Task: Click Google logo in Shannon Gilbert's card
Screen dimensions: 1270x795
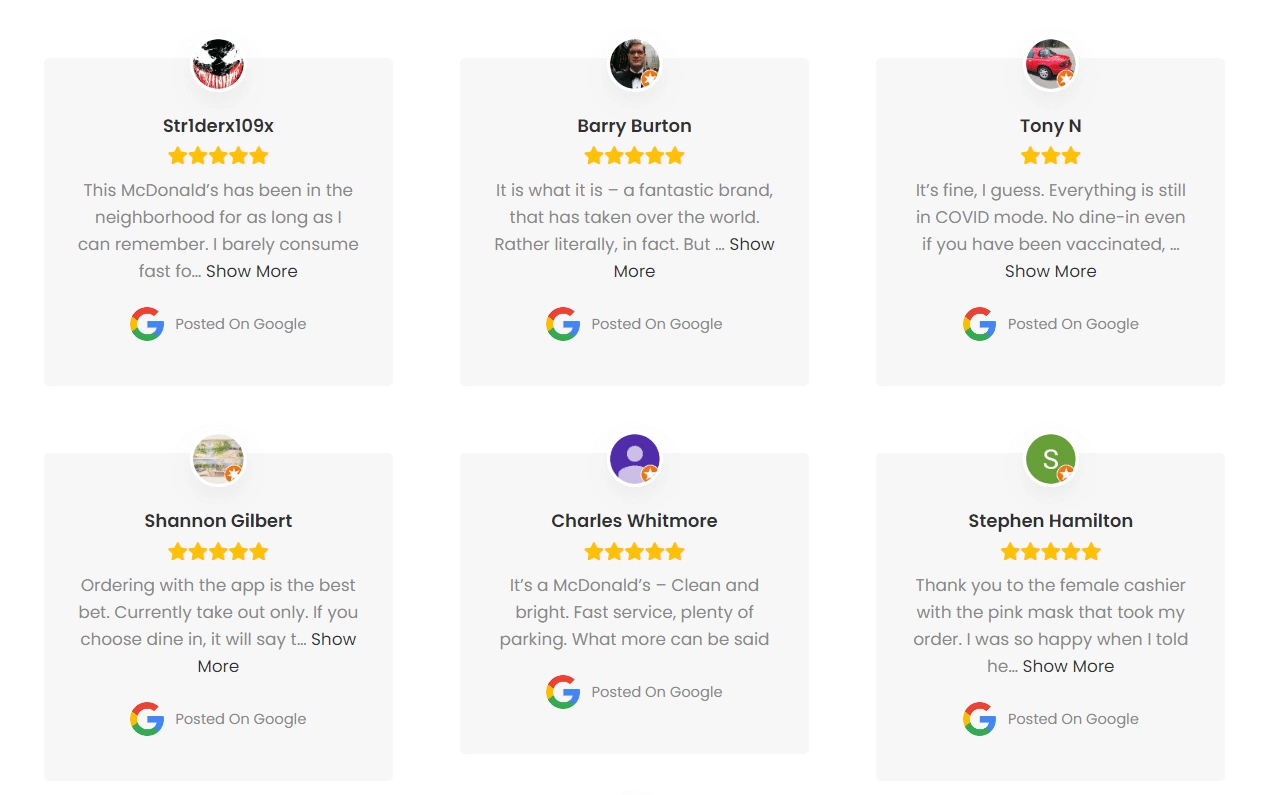Action: coord(147,719)
